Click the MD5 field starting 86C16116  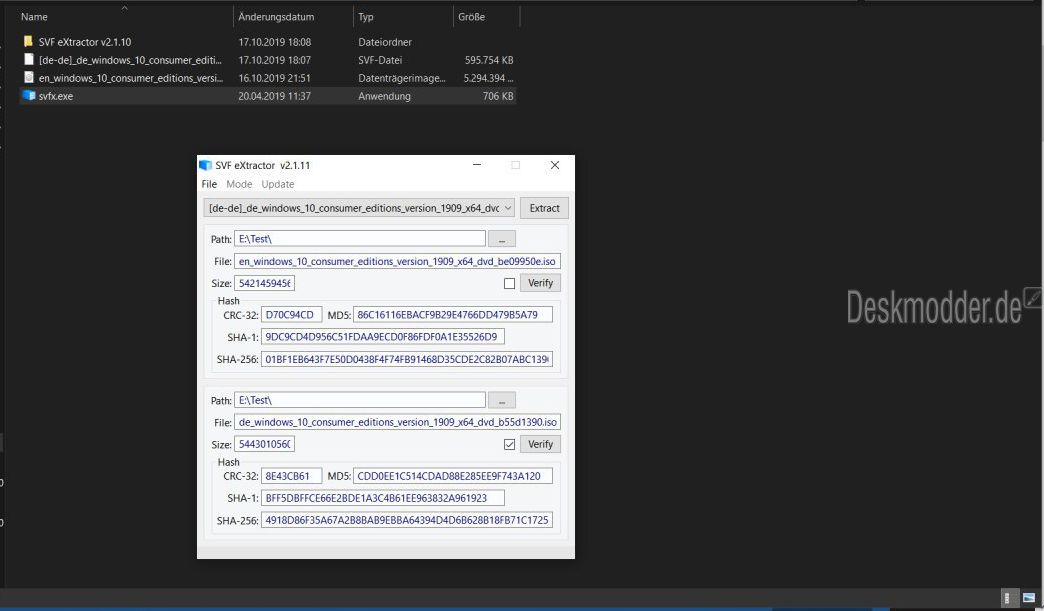pyautogui.click(x=453, y=315)
